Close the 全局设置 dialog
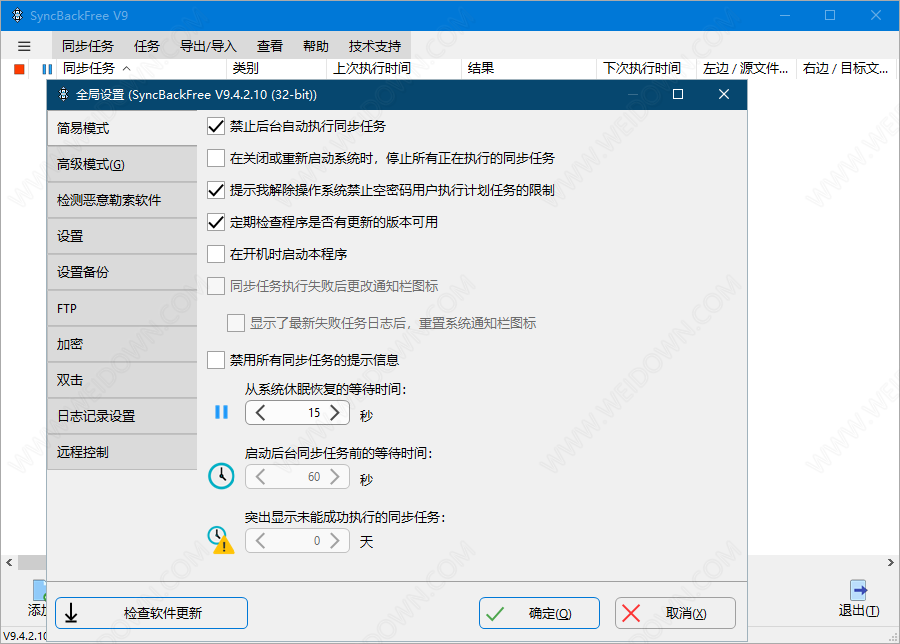This screenshot has width=900, height=644. click(724, 94)
